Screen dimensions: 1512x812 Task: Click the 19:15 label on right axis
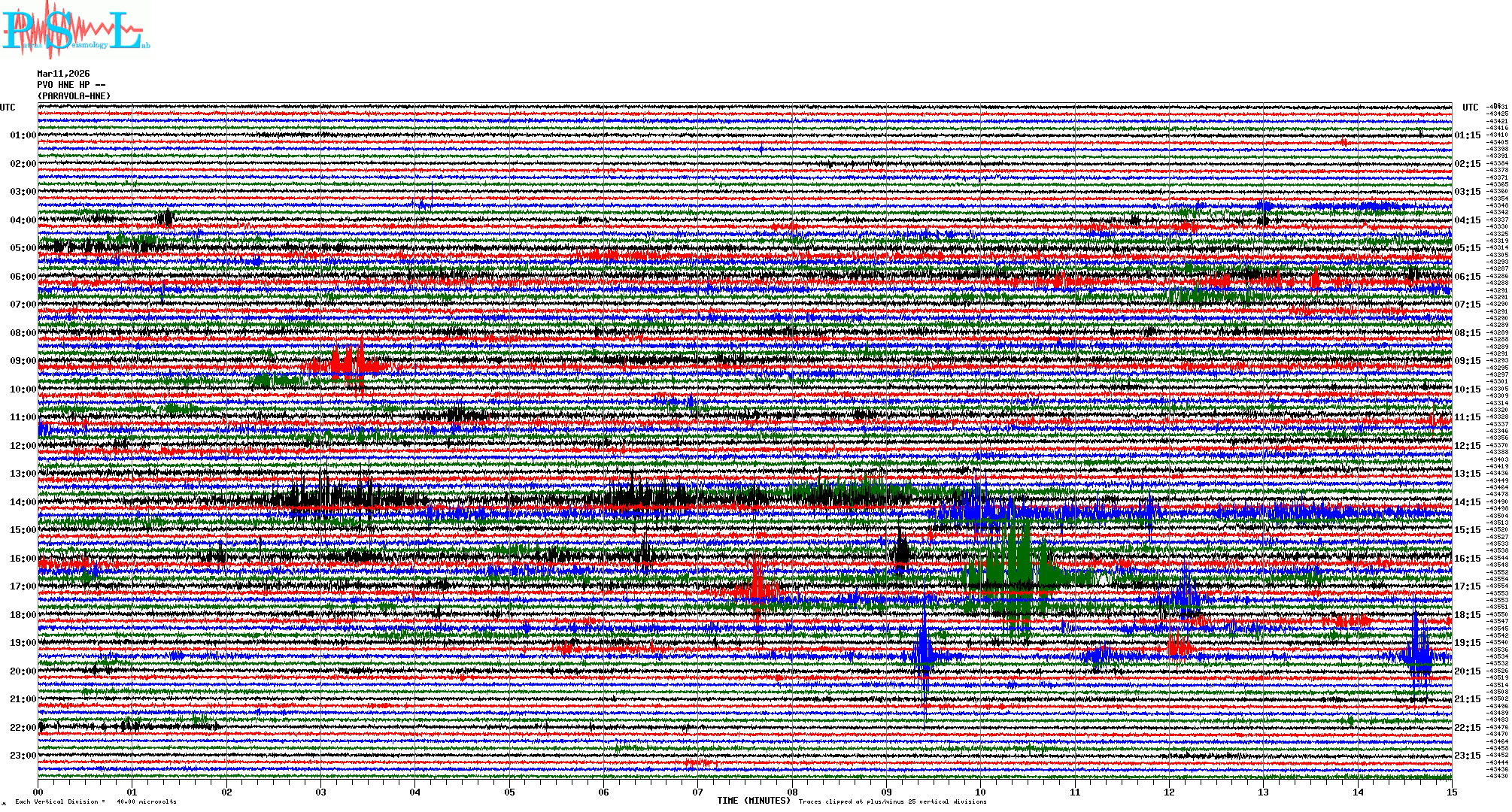[1467, 643]
